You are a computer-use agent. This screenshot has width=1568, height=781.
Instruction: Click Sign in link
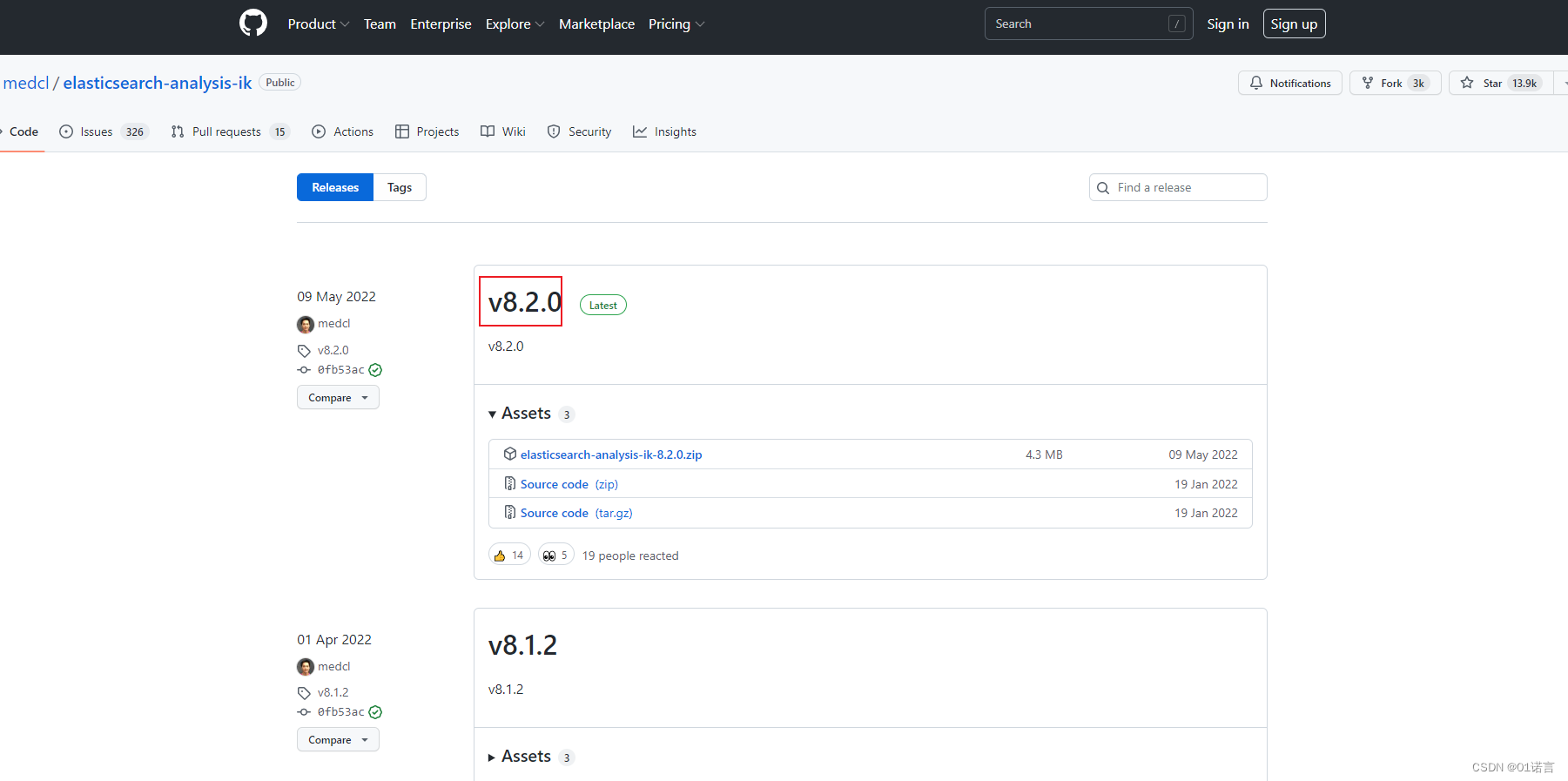(x=1228, y=24)
